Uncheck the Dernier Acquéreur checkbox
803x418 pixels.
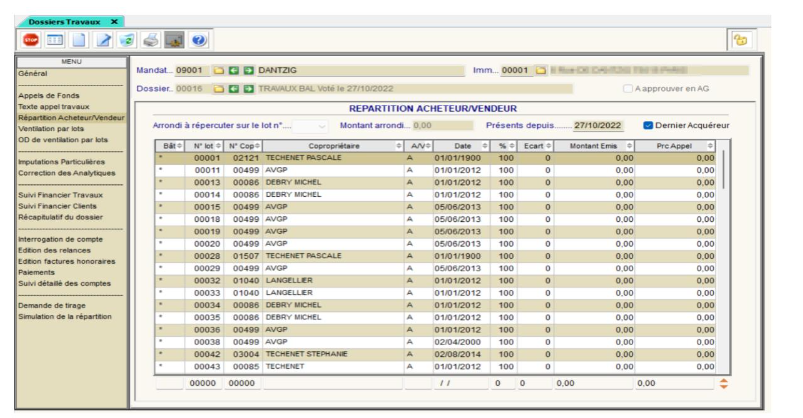click(648, 125)
